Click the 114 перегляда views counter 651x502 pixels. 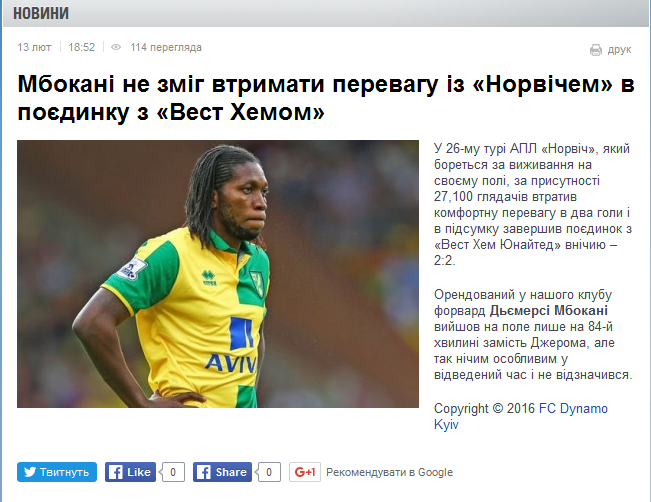(x=166, y=47)
